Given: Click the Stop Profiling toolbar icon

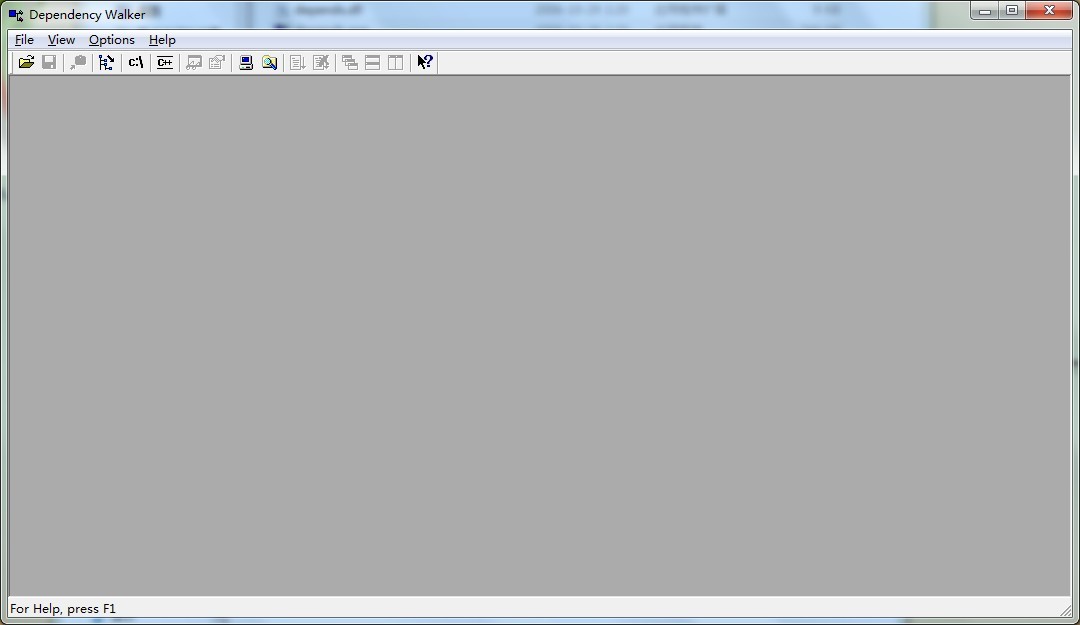Looking at the screenshot, I should coord(321,62).
